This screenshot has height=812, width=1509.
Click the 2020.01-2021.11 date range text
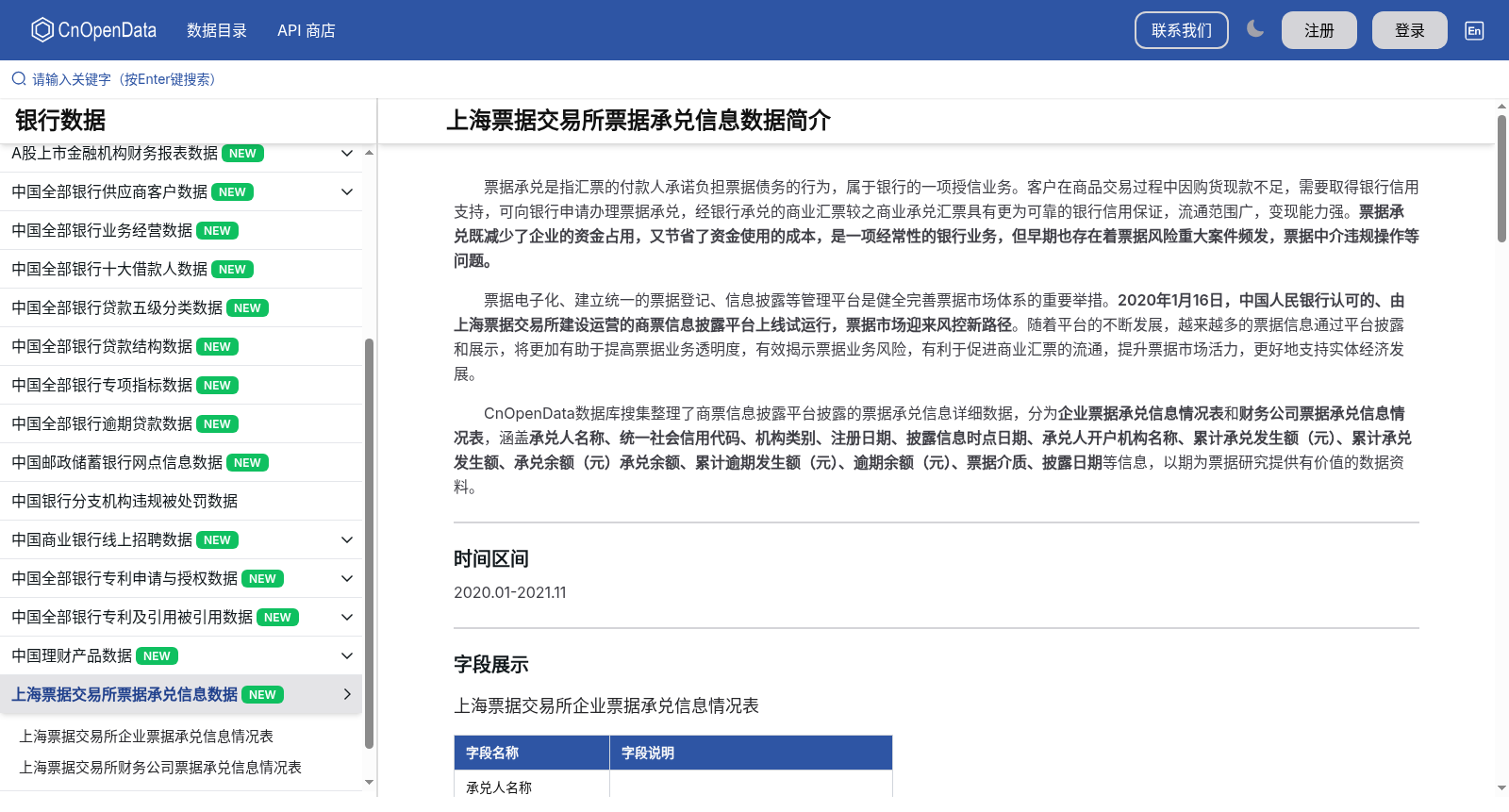510,592
